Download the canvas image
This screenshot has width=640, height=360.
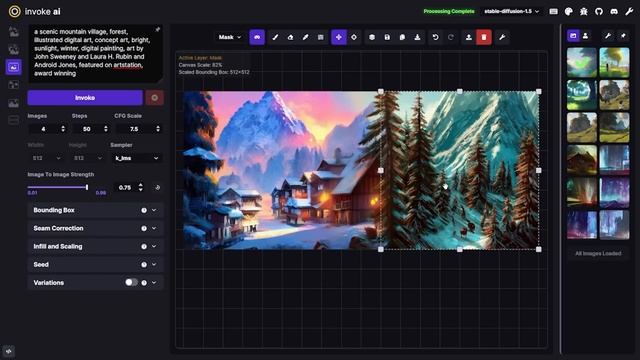417,37
